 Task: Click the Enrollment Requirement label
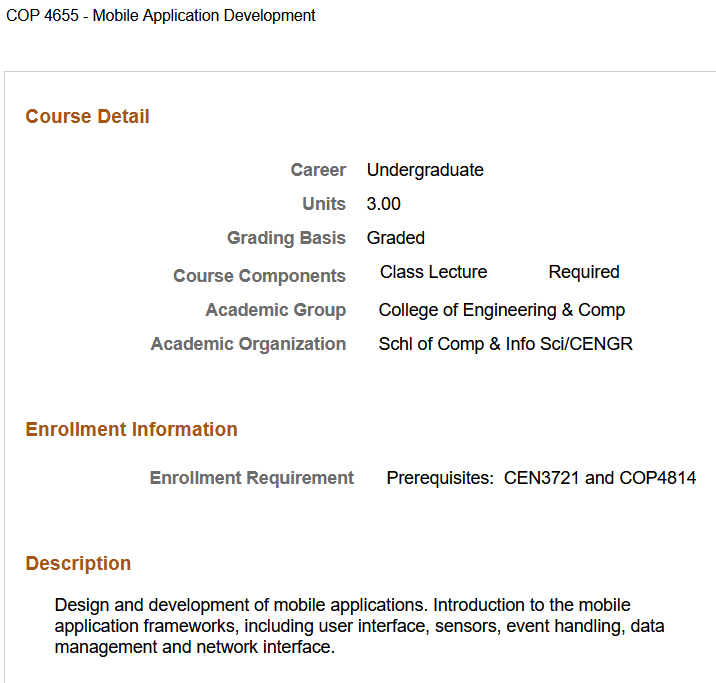[x=251, y=478]
